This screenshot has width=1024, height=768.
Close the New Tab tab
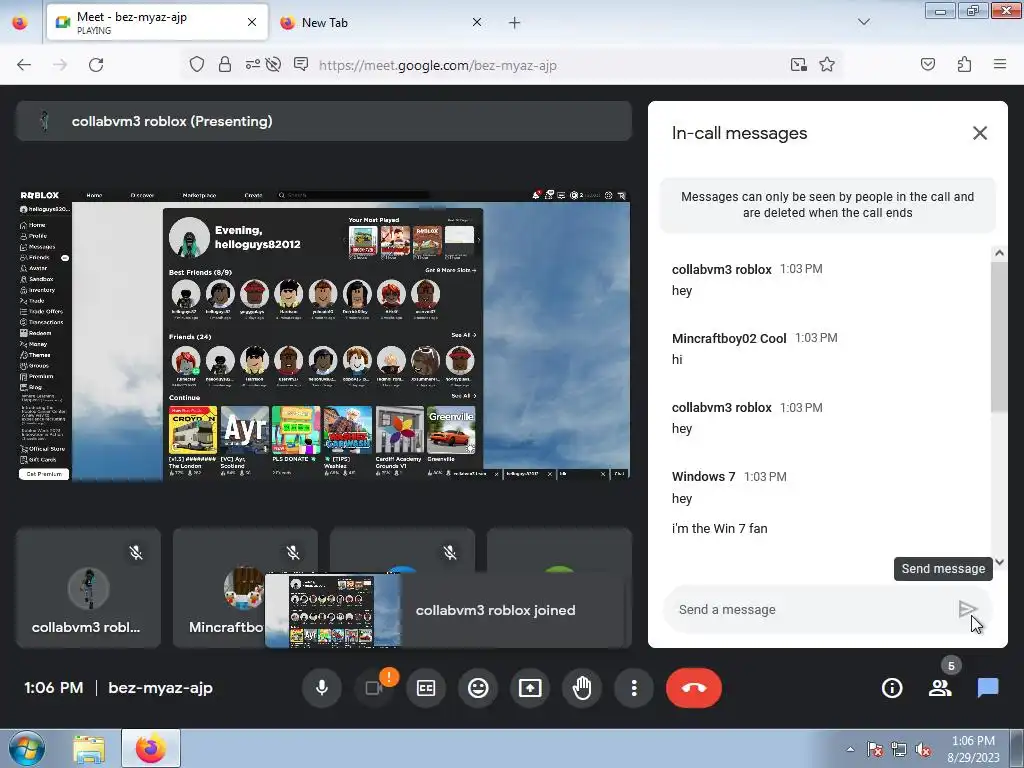(x=477, y=22)
